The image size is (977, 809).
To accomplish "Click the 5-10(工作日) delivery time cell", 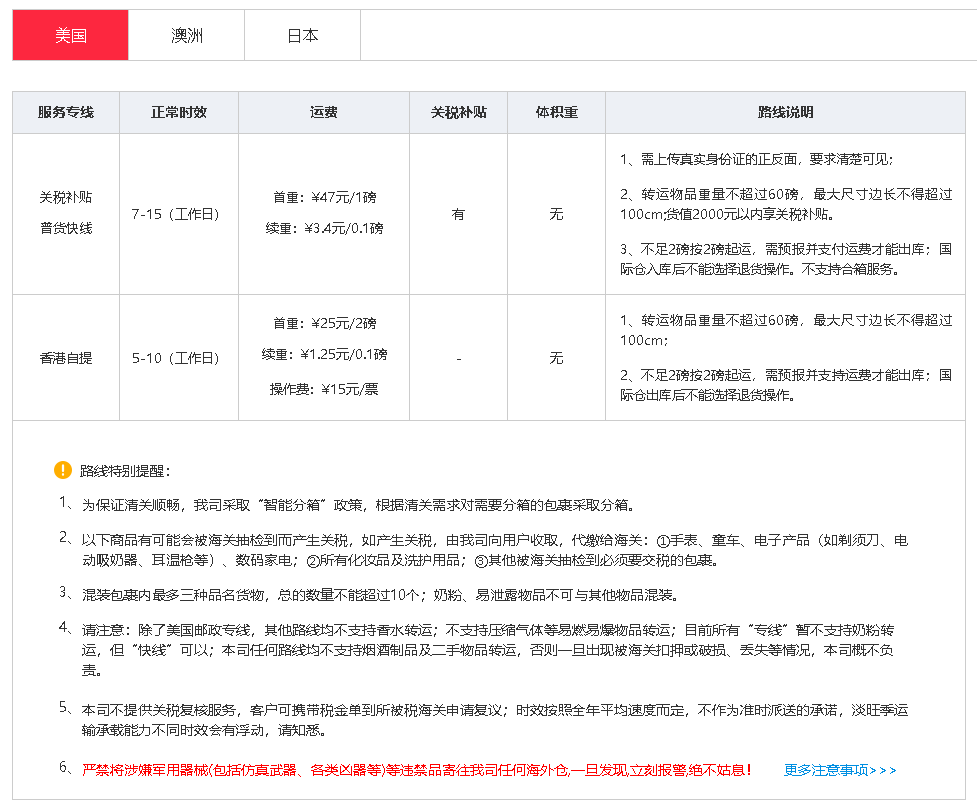I will click(x=175, y=358).
